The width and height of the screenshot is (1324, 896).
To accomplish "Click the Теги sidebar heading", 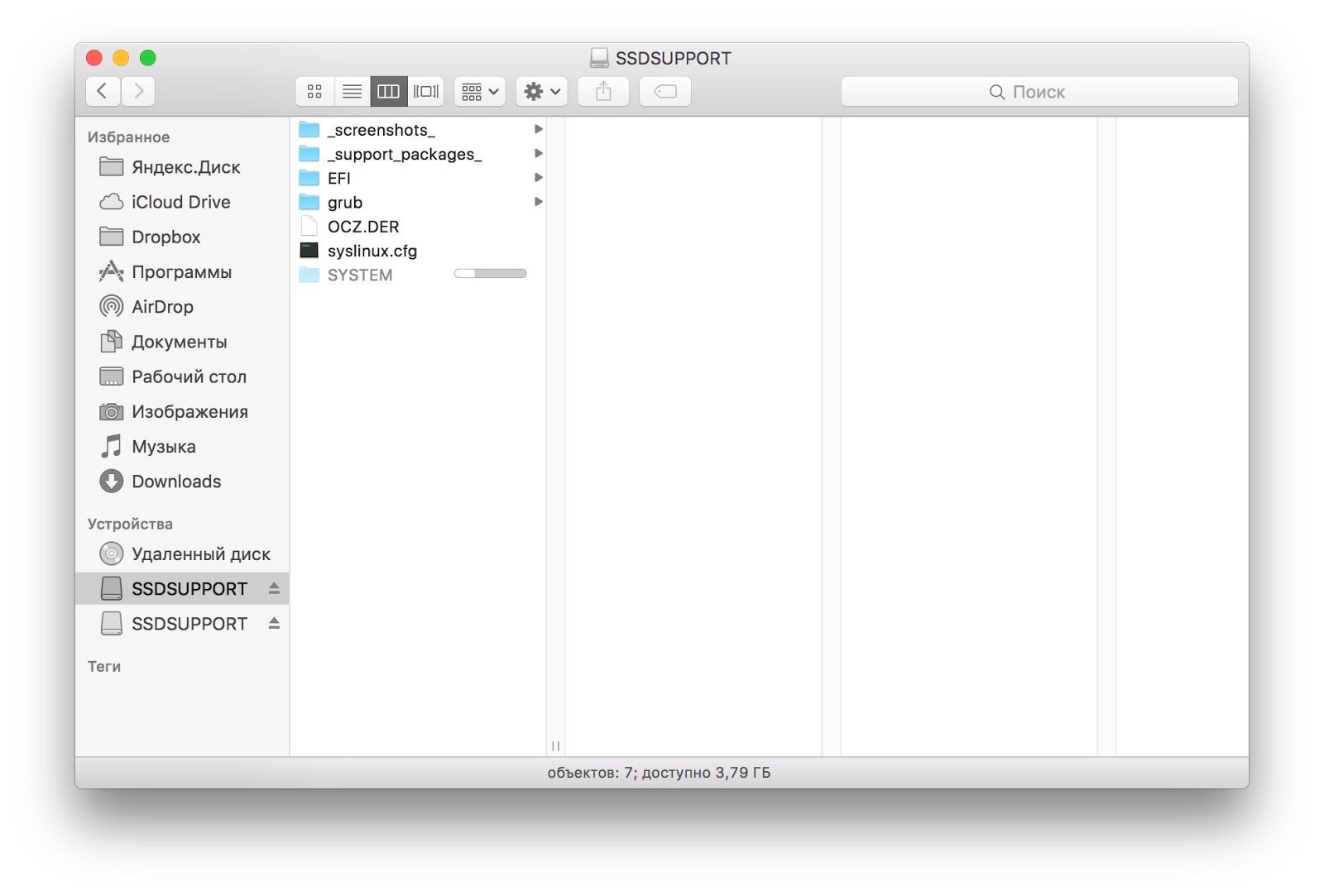I will [104, 666].
